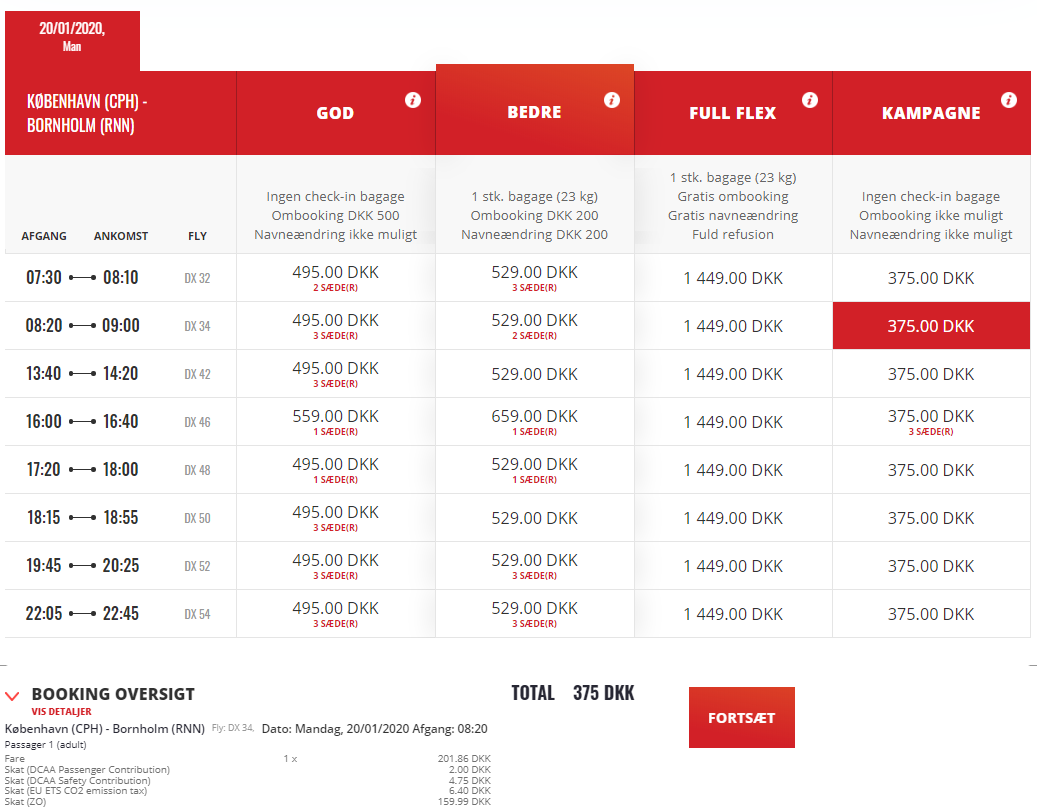Select KAMPAGNE fare for 17:20 flight DX 48
This screenshot has width=1037, height=809.
click(x=931, y=470)
